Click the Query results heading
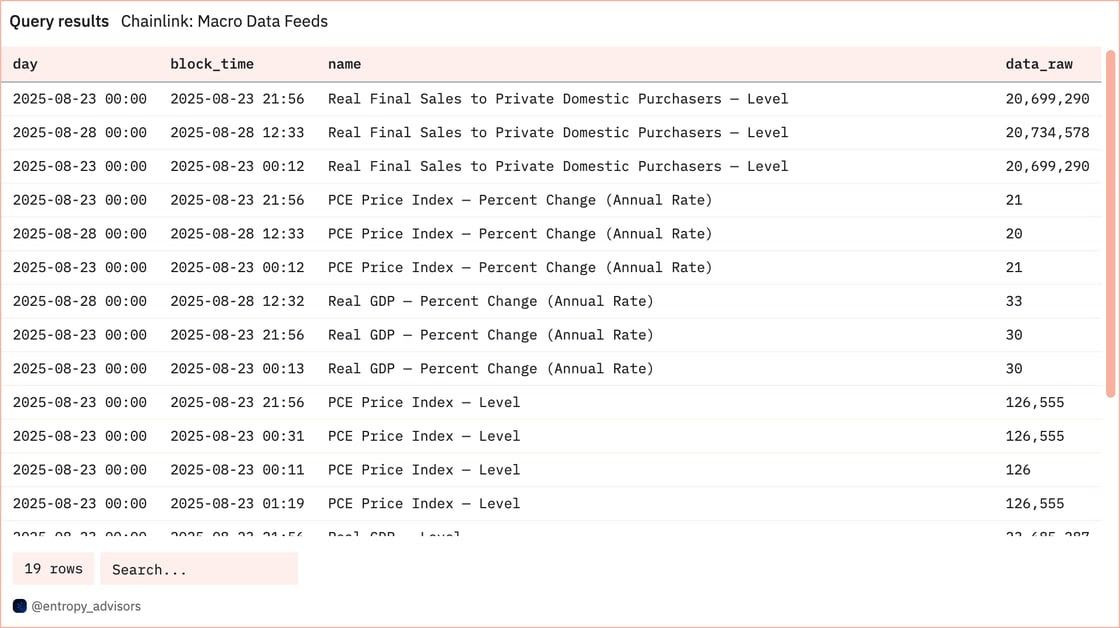The height and width of the screenshot is (628, 1120). coord(59,21)
